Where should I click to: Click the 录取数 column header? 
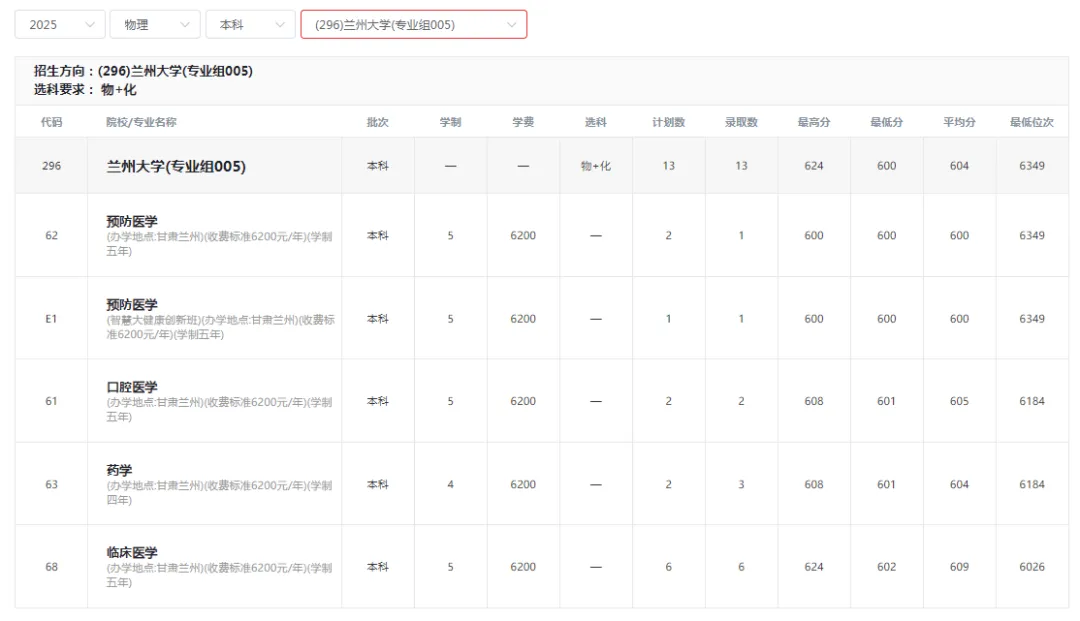click(741, 122)
